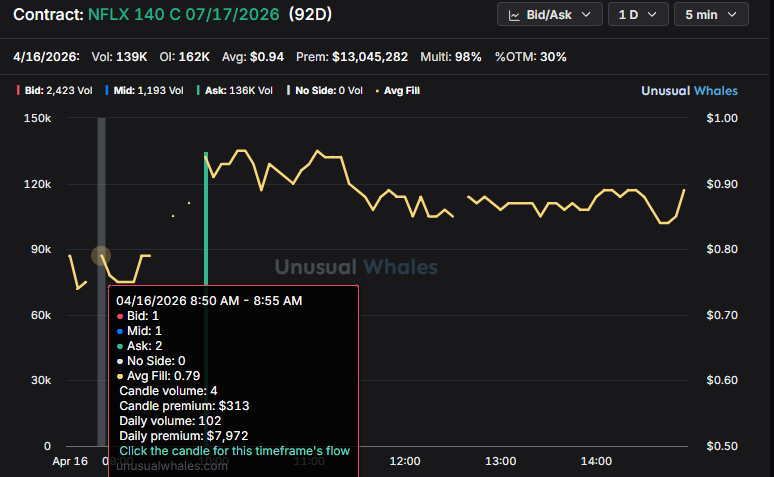Click the chart icon in Bid/Ask selector

click(514, 15)
